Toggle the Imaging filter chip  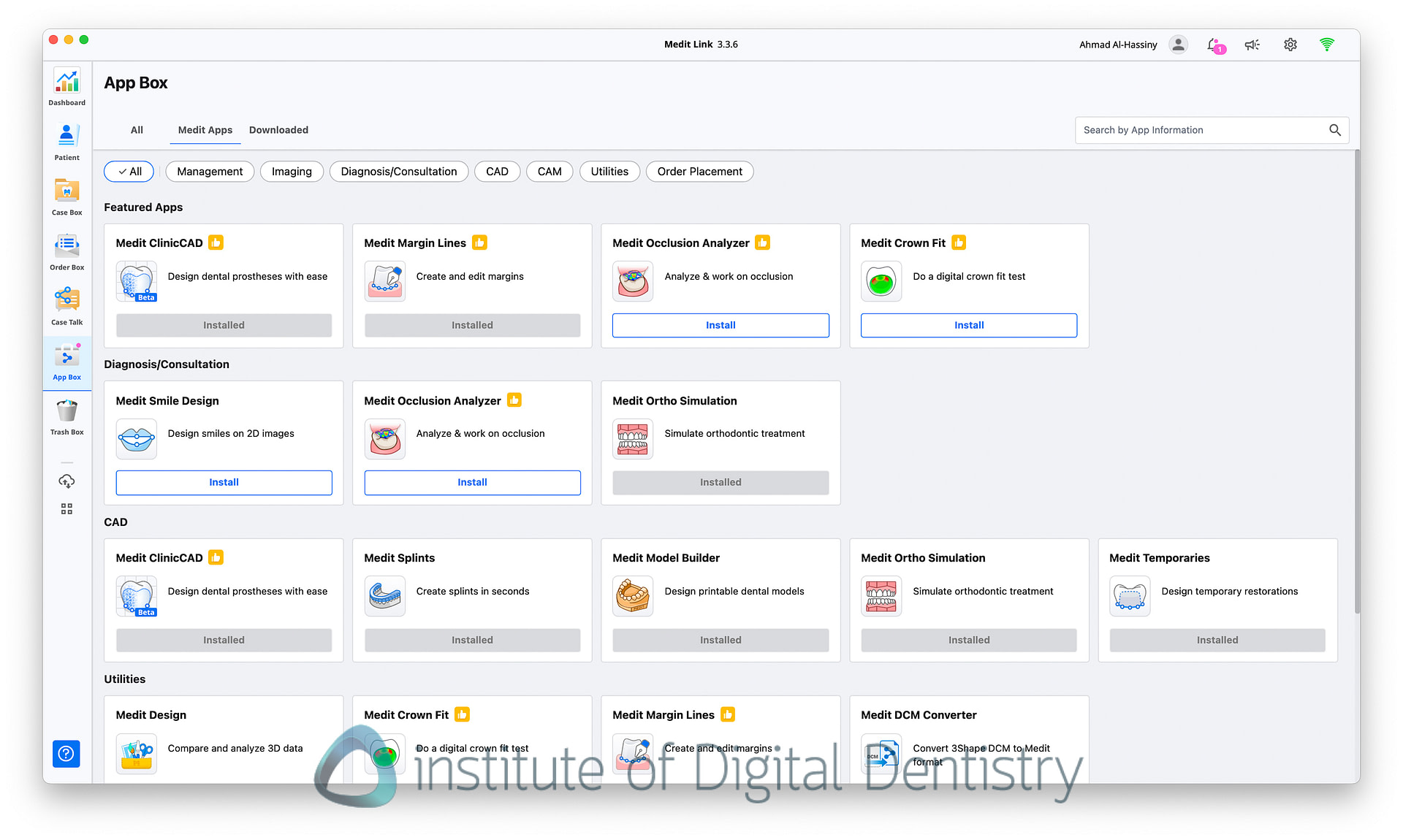(292, 171)
